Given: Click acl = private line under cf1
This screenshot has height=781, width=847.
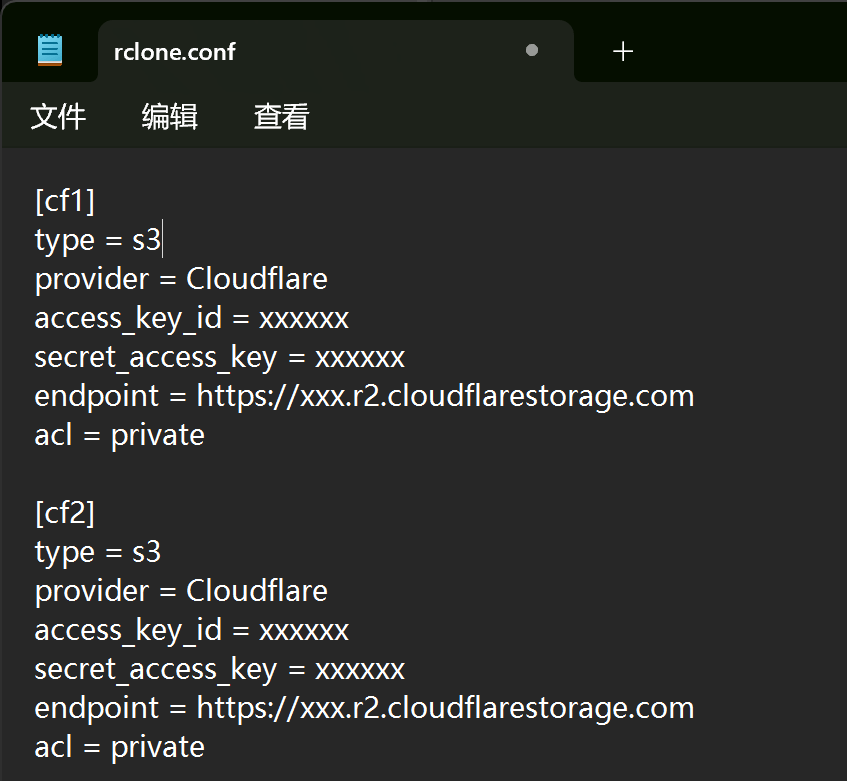Looking at the screenshot, I should coord(119,435).
